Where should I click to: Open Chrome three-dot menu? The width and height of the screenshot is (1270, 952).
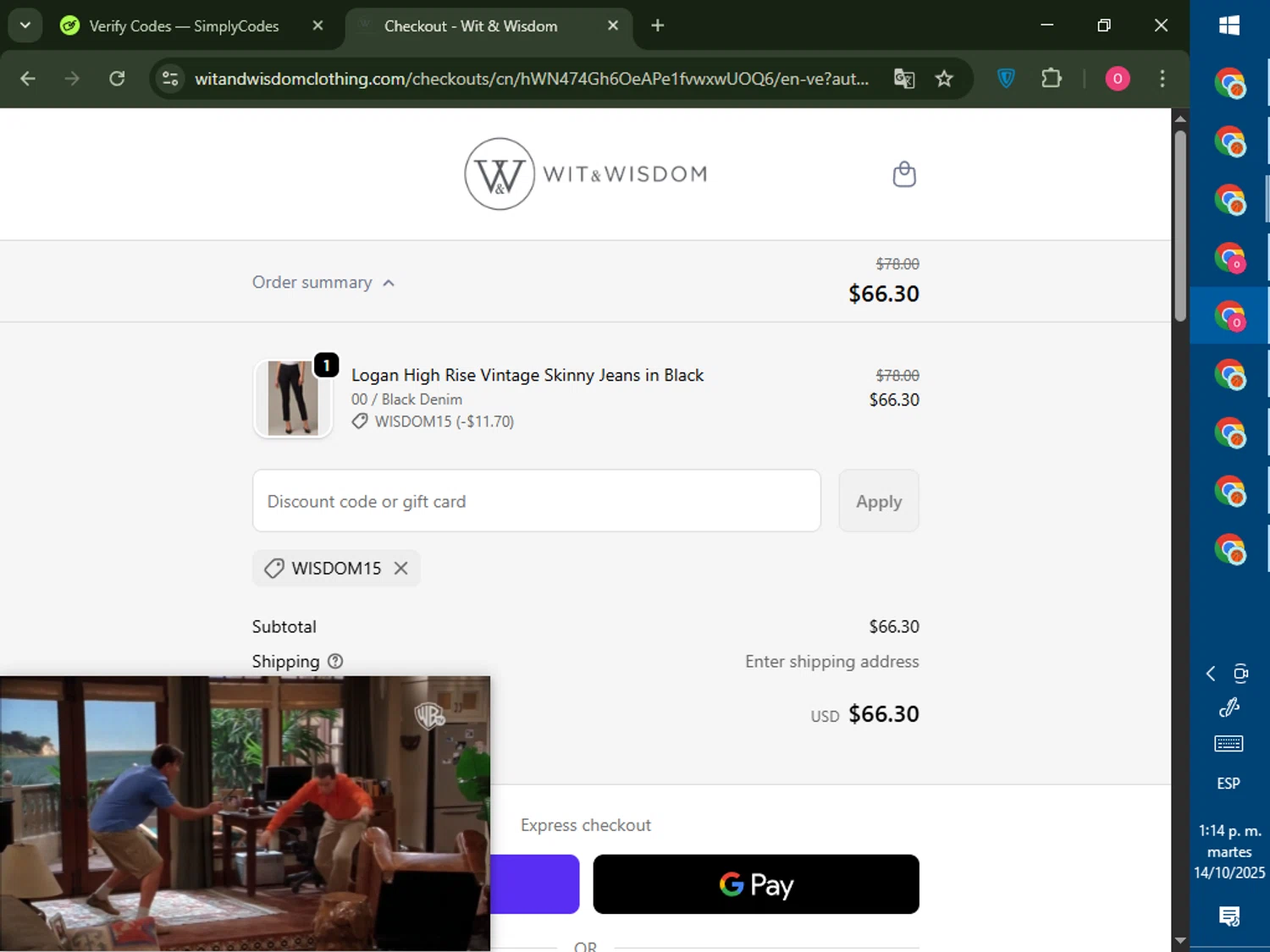[1162, 79]
